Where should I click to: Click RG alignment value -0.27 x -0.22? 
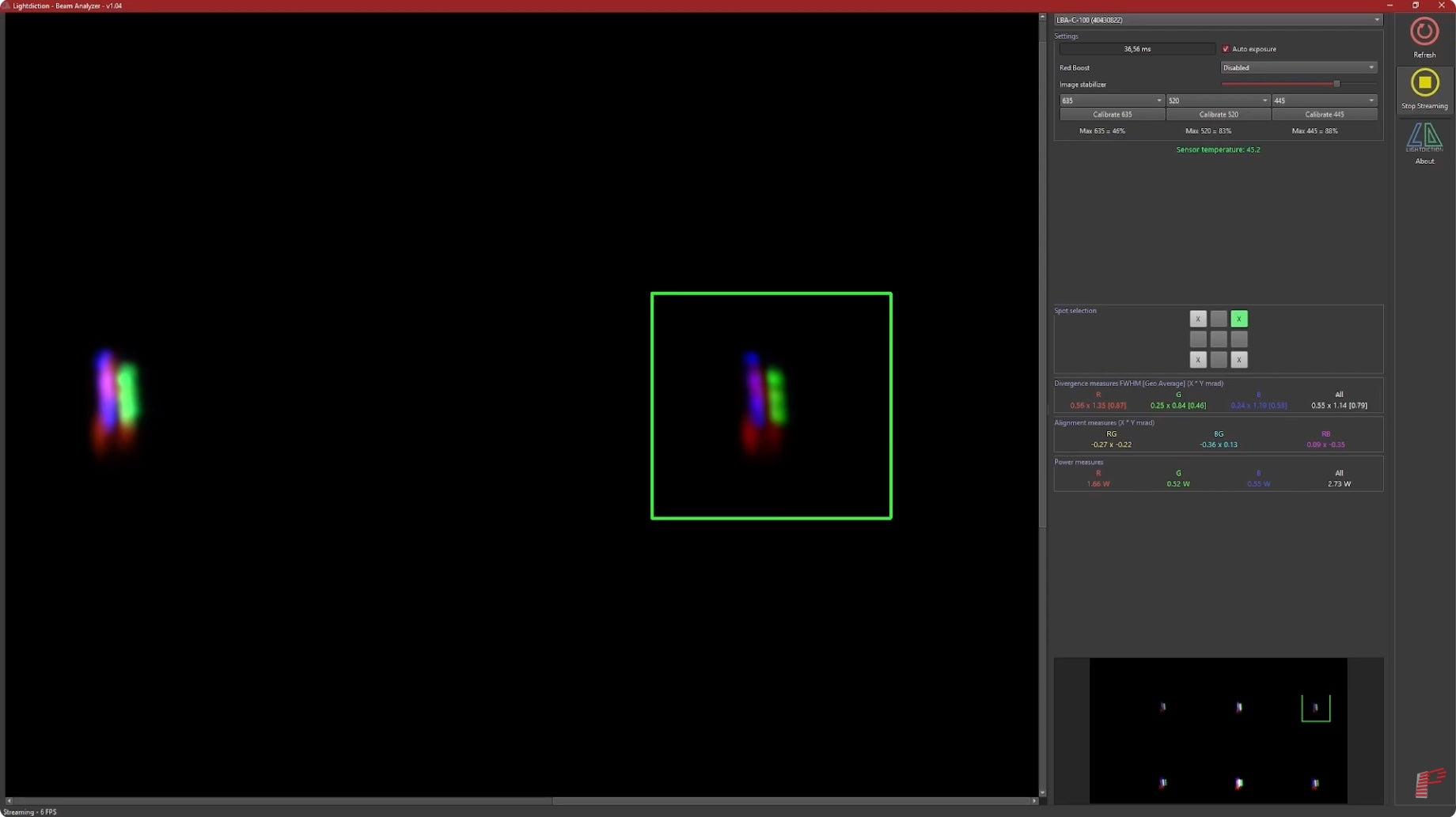pos(1111,445)
